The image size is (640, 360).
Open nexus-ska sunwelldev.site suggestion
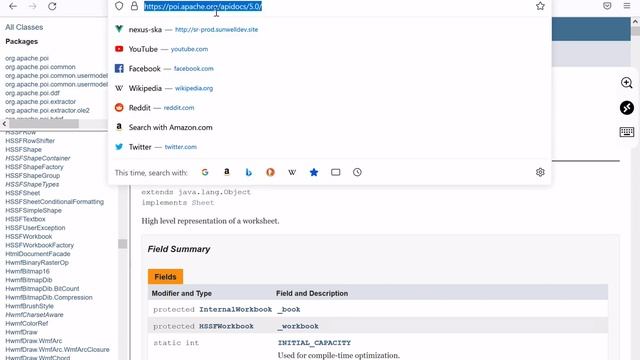(x=216, y=29)
